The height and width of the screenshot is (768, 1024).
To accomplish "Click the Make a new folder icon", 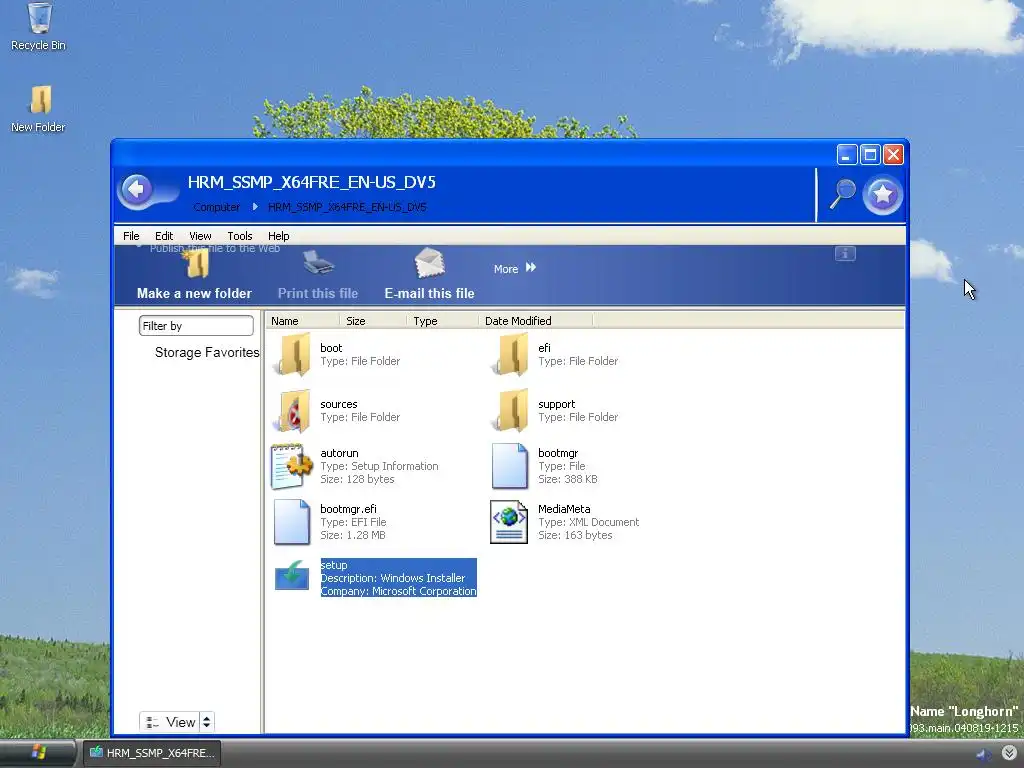I will coord(195,264).
